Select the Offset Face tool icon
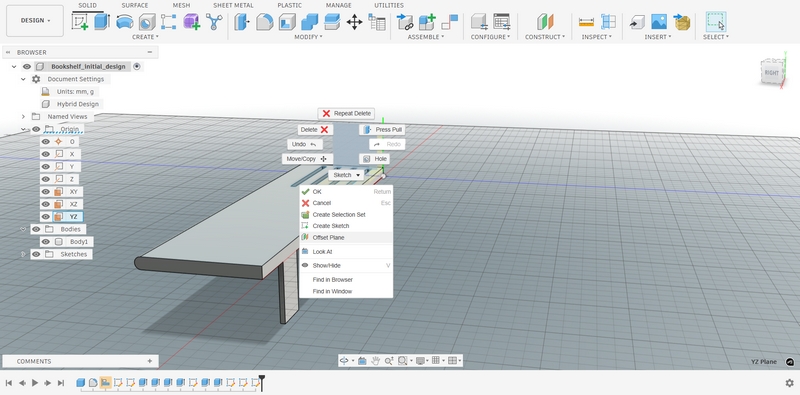The image size is (800, 395). (x=332, y=22)
